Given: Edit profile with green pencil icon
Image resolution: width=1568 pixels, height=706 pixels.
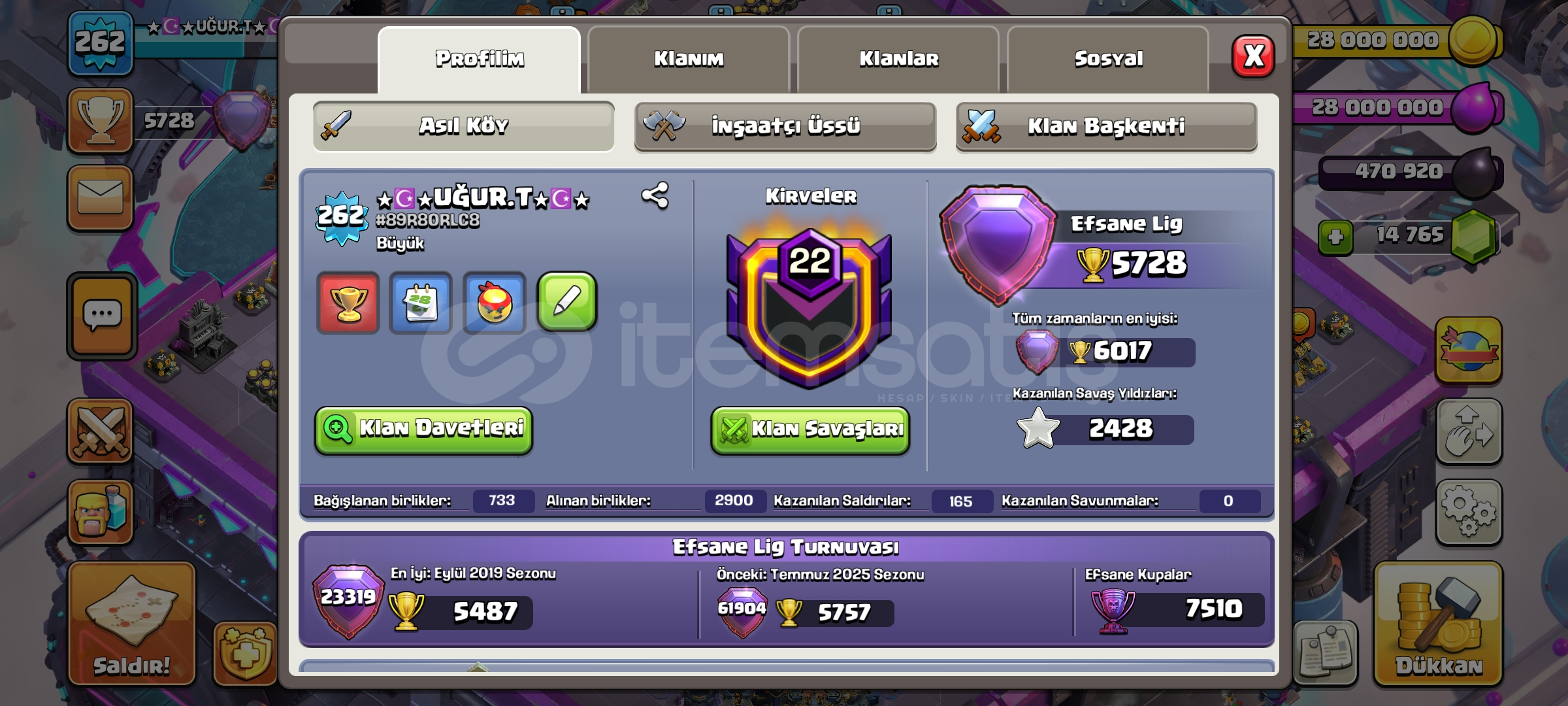Looking at the screenshot, I should point(567,301).
